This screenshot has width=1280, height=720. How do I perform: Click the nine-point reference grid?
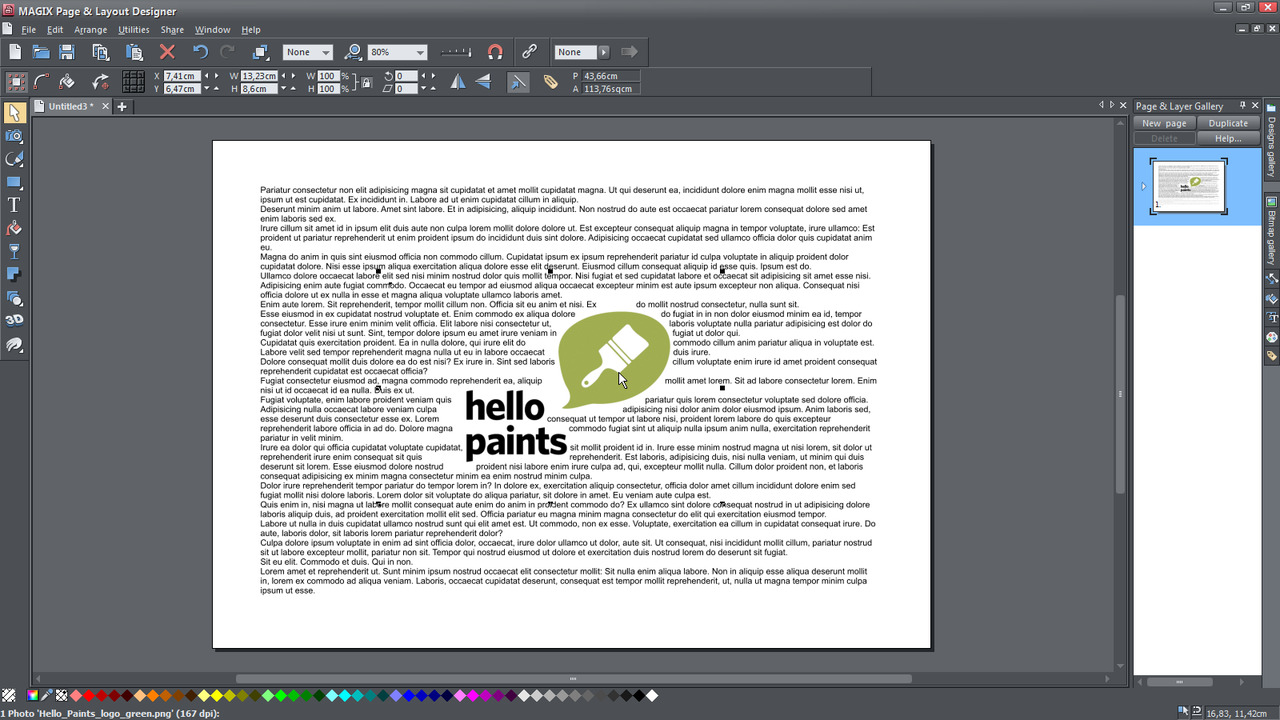point(133,82)
